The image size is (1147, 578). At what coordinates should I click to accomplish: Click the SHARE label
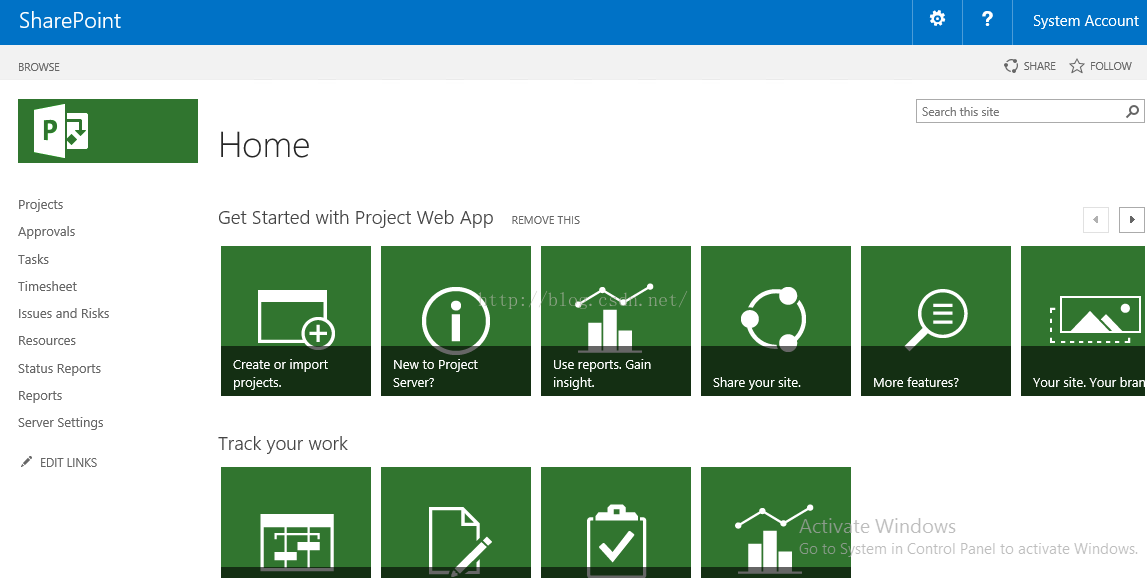tap(1039, 66)
